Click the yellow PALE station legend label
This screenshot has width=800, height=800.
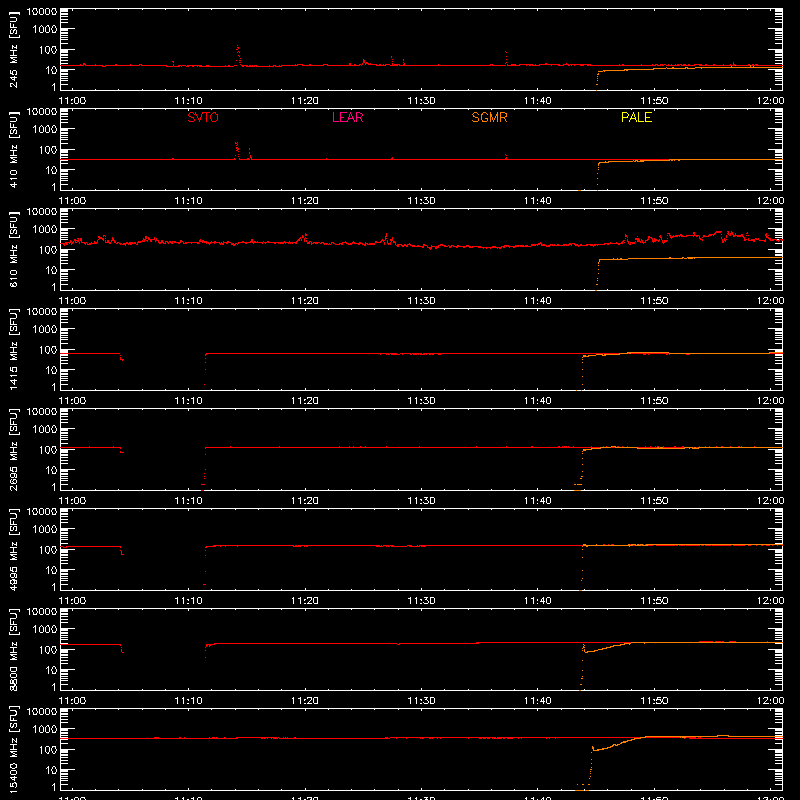point(636,117)
